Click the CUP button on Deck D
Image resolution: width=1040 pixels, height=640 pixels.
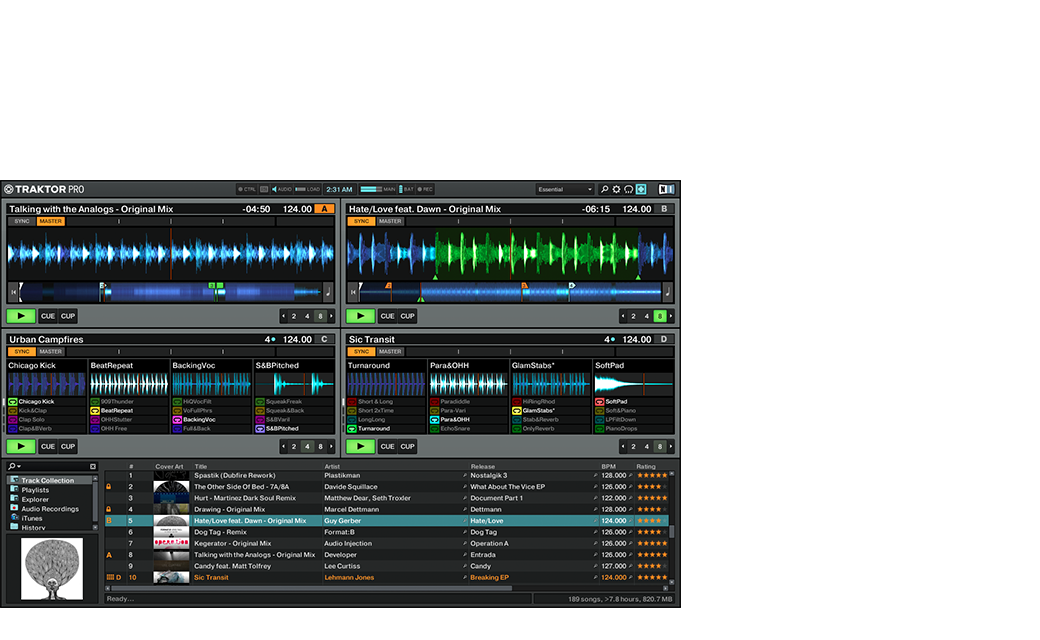407,446
